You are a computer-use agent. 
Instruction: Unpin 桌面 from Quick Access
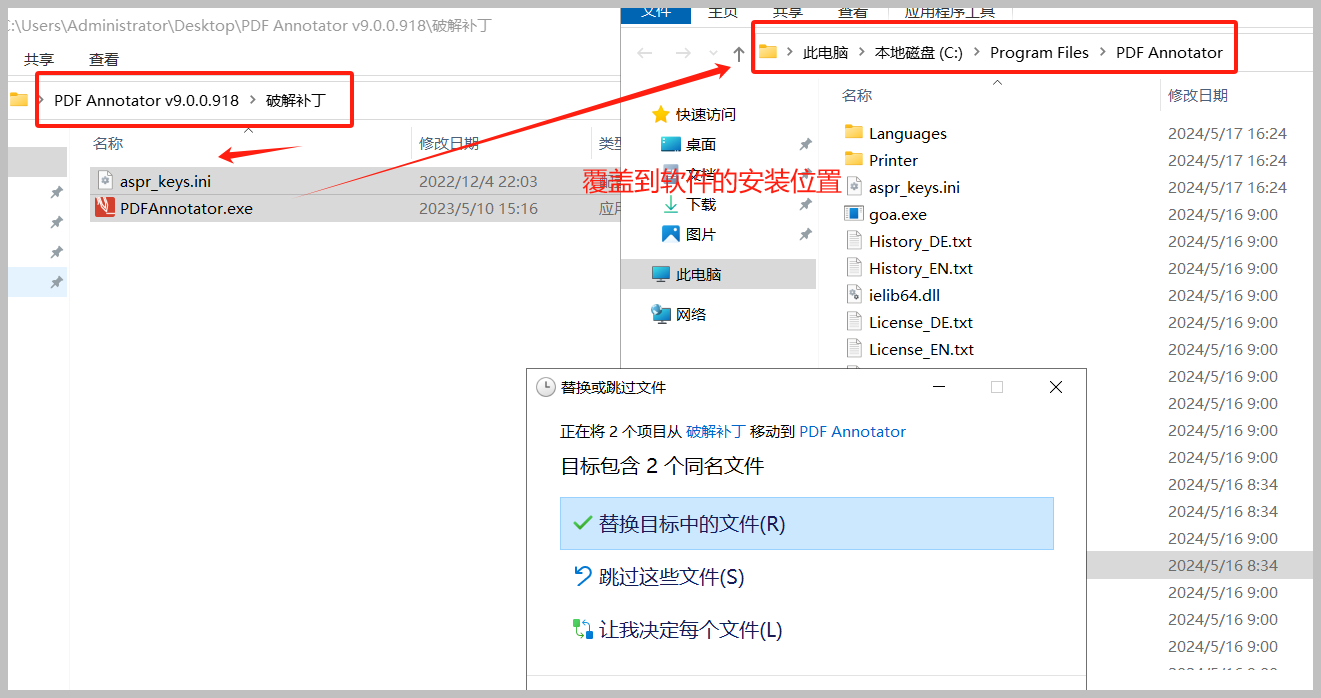(x=804, y=144)
